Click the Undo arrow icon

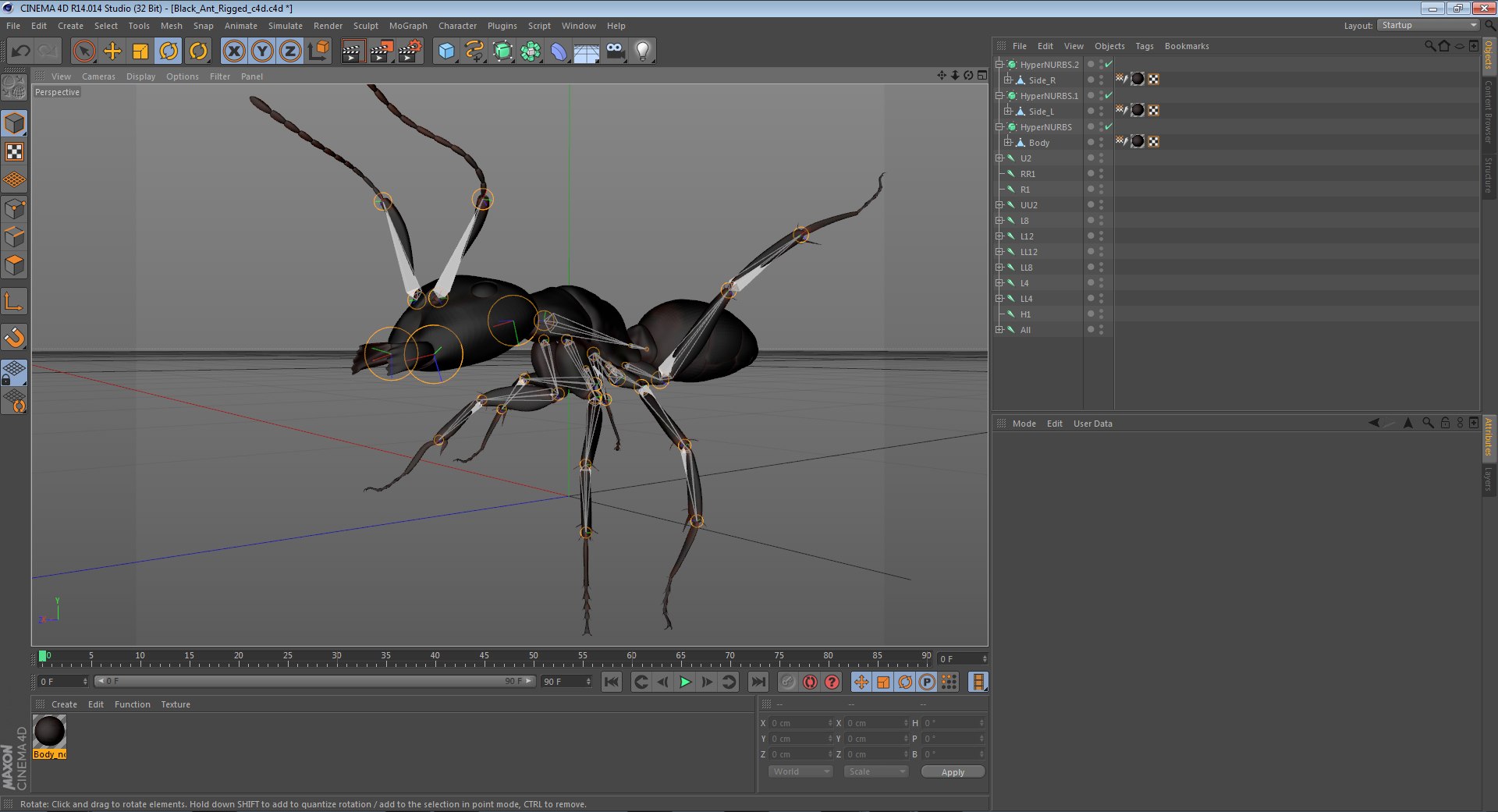pos(21,51)
